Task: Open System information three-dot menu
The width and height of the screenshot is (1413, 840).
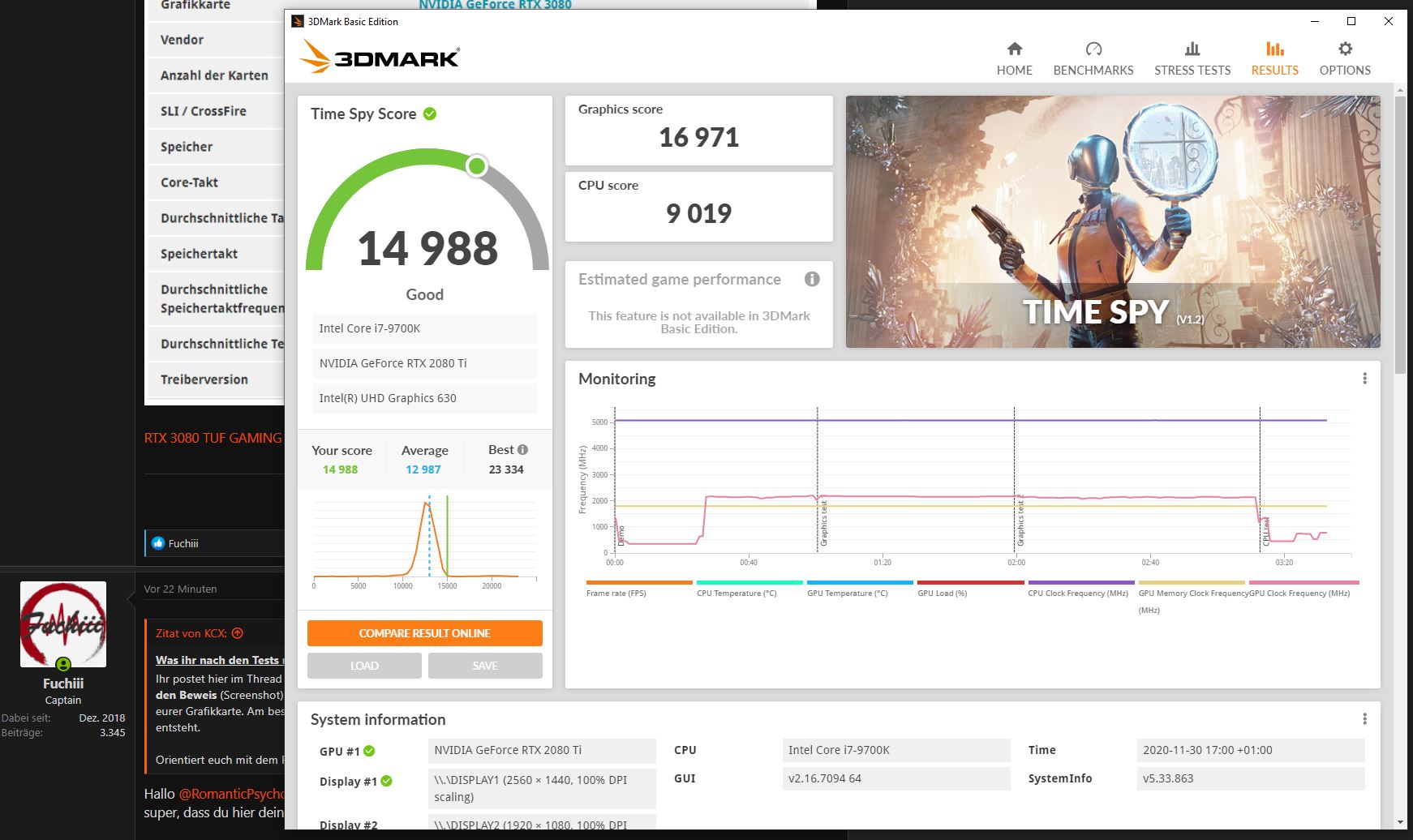Action: (x=1364, y=719)
